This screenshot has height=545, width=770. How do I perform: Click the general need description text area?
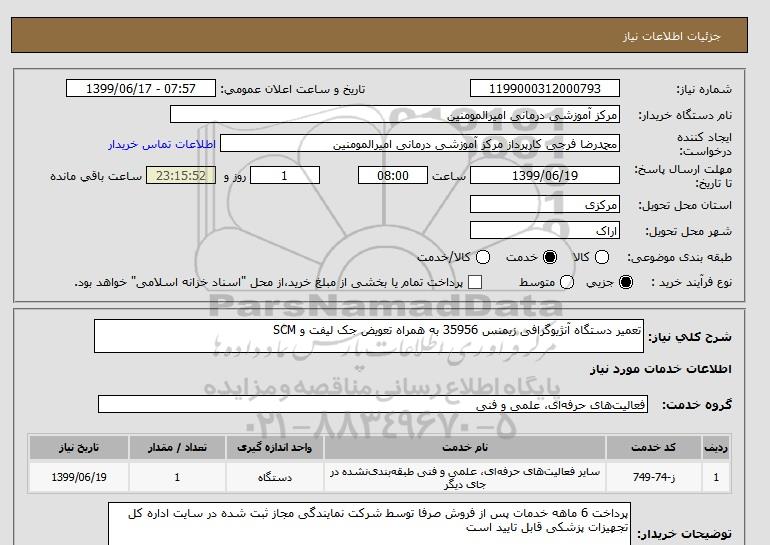point(369,336)
